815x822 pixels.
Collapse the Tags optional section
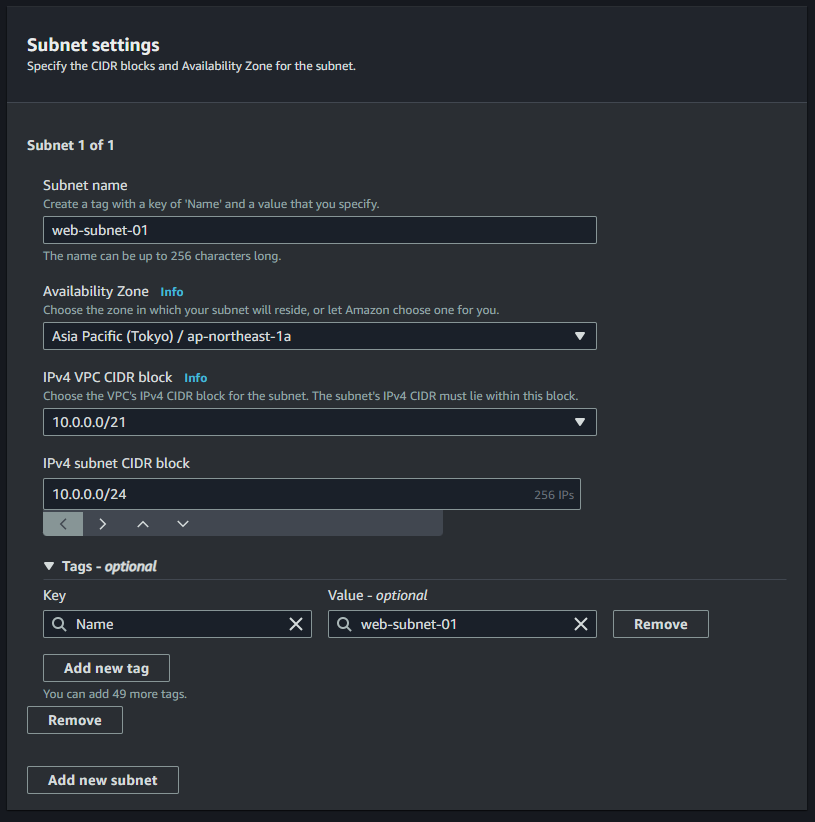point(49,566)
